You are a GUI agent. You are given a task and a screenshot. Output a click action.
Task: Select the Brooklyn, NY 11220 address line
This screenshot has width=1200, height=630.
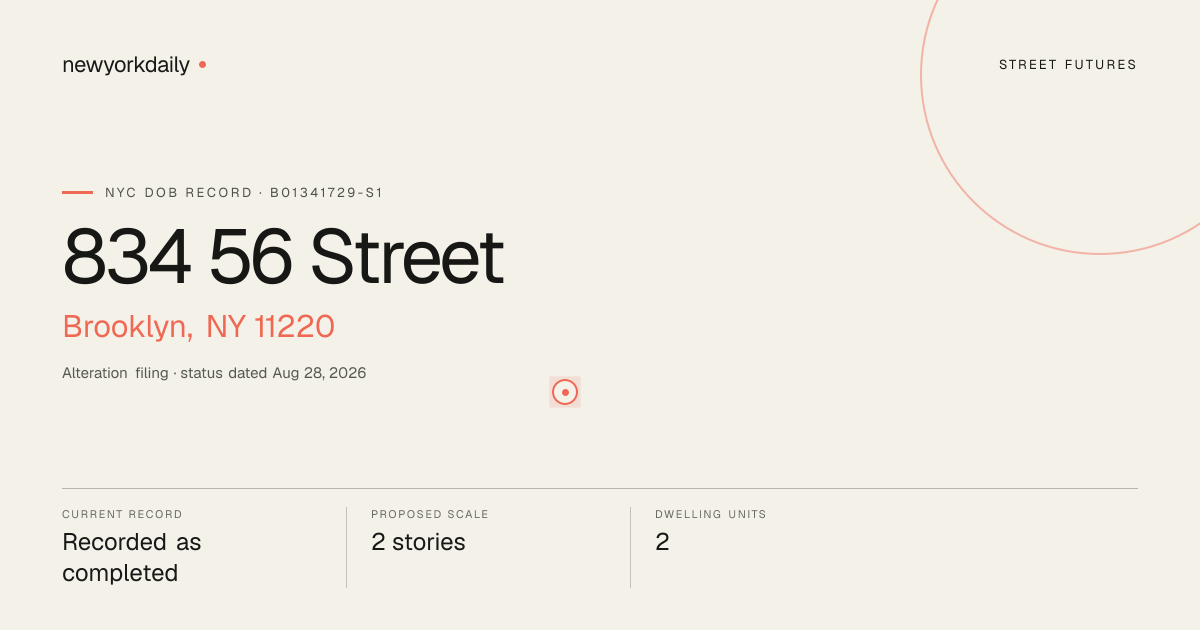coord(198,327)
